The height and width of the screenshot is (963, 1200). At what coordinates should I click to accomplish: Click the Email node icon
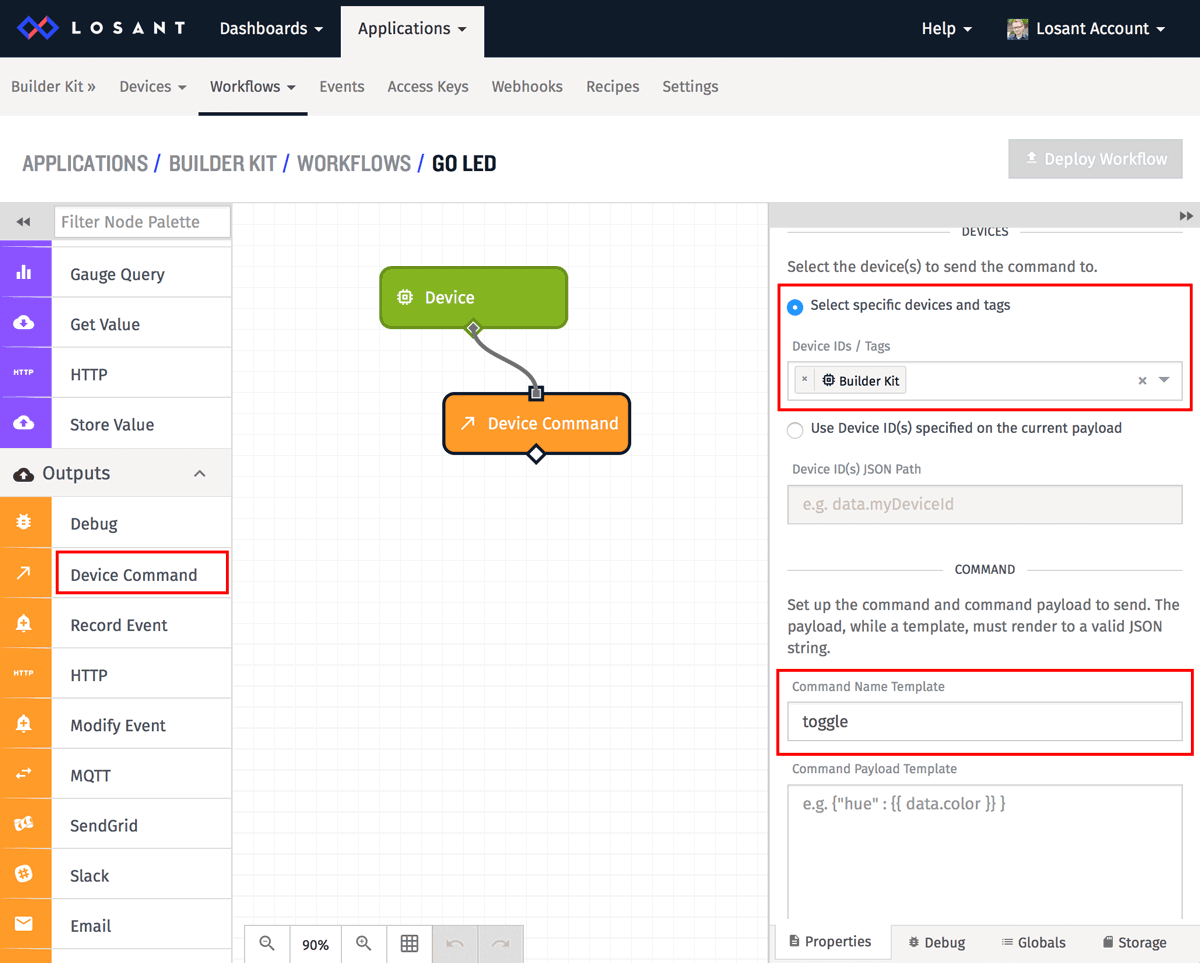click(25, 924)
